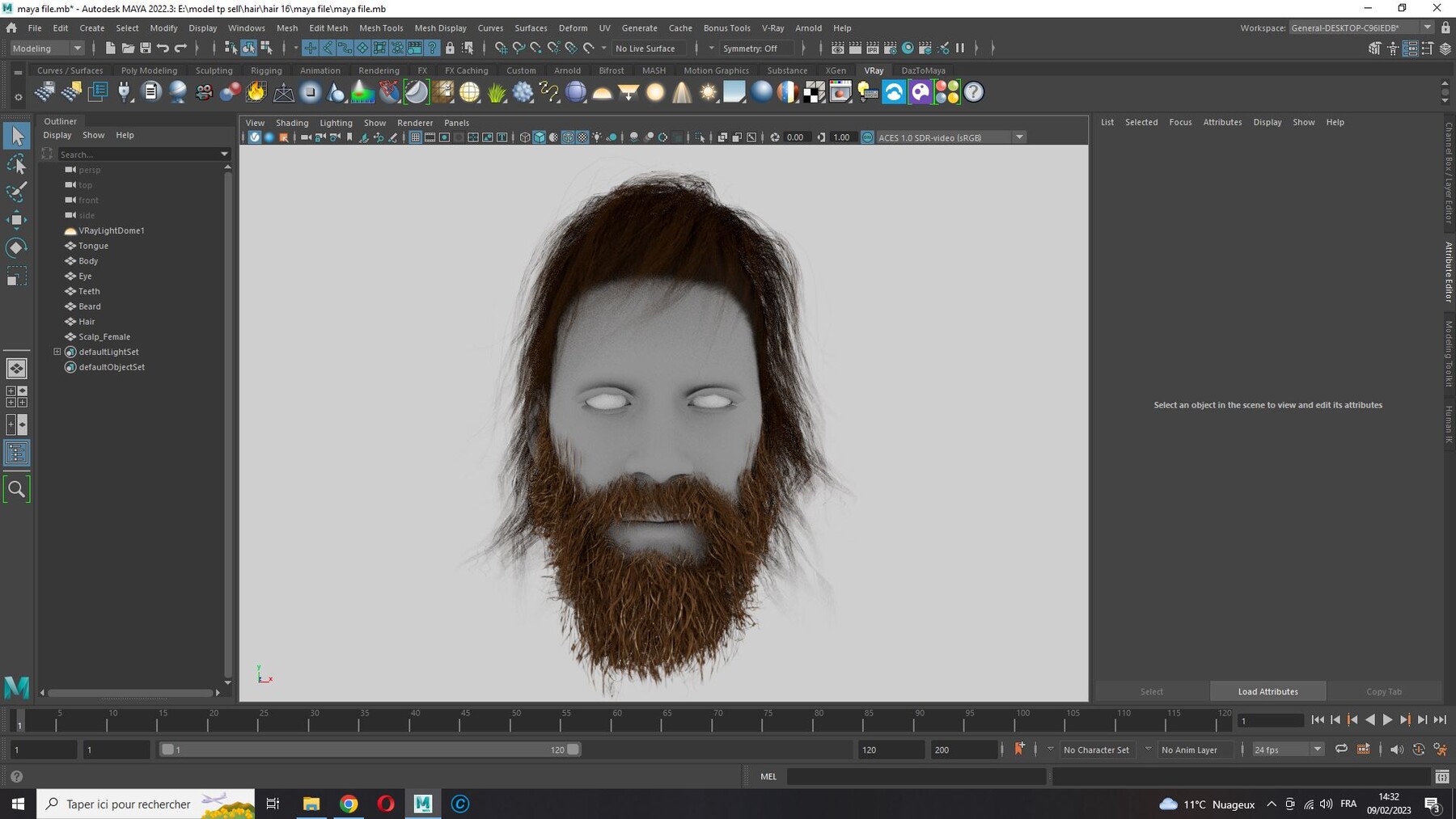Click the Undo arrow icon

point(163,49)
